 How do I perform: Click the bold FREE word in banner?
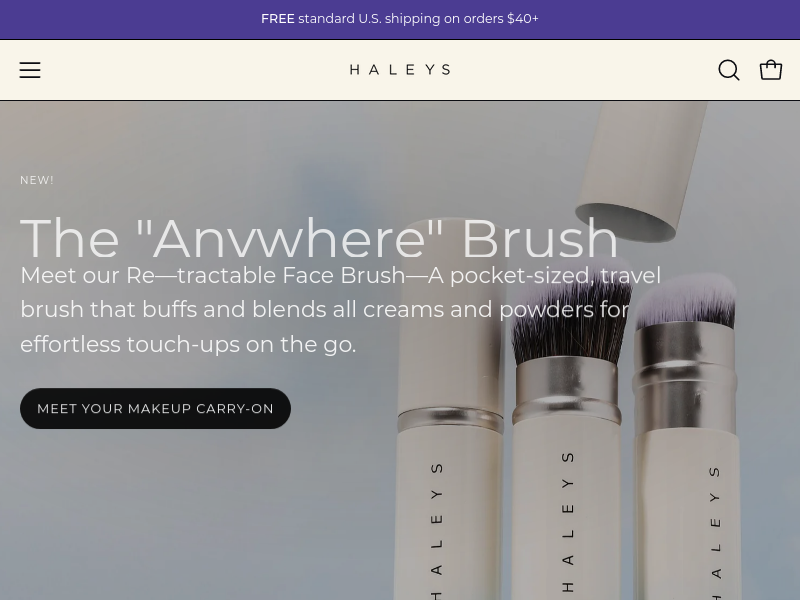278,19
